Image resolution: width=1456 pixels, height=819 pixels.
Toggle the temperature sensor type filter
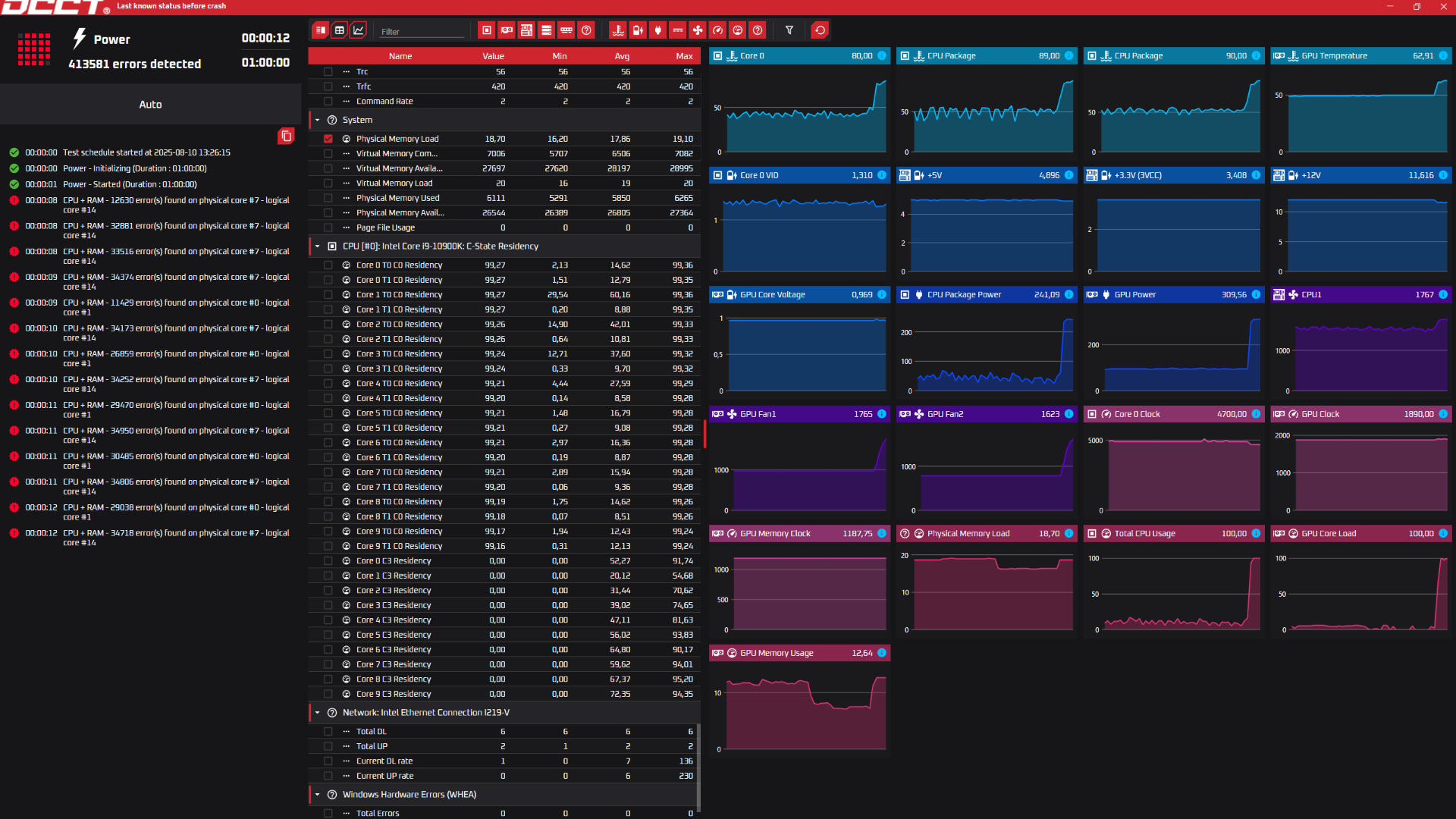[x=618, y=30]
